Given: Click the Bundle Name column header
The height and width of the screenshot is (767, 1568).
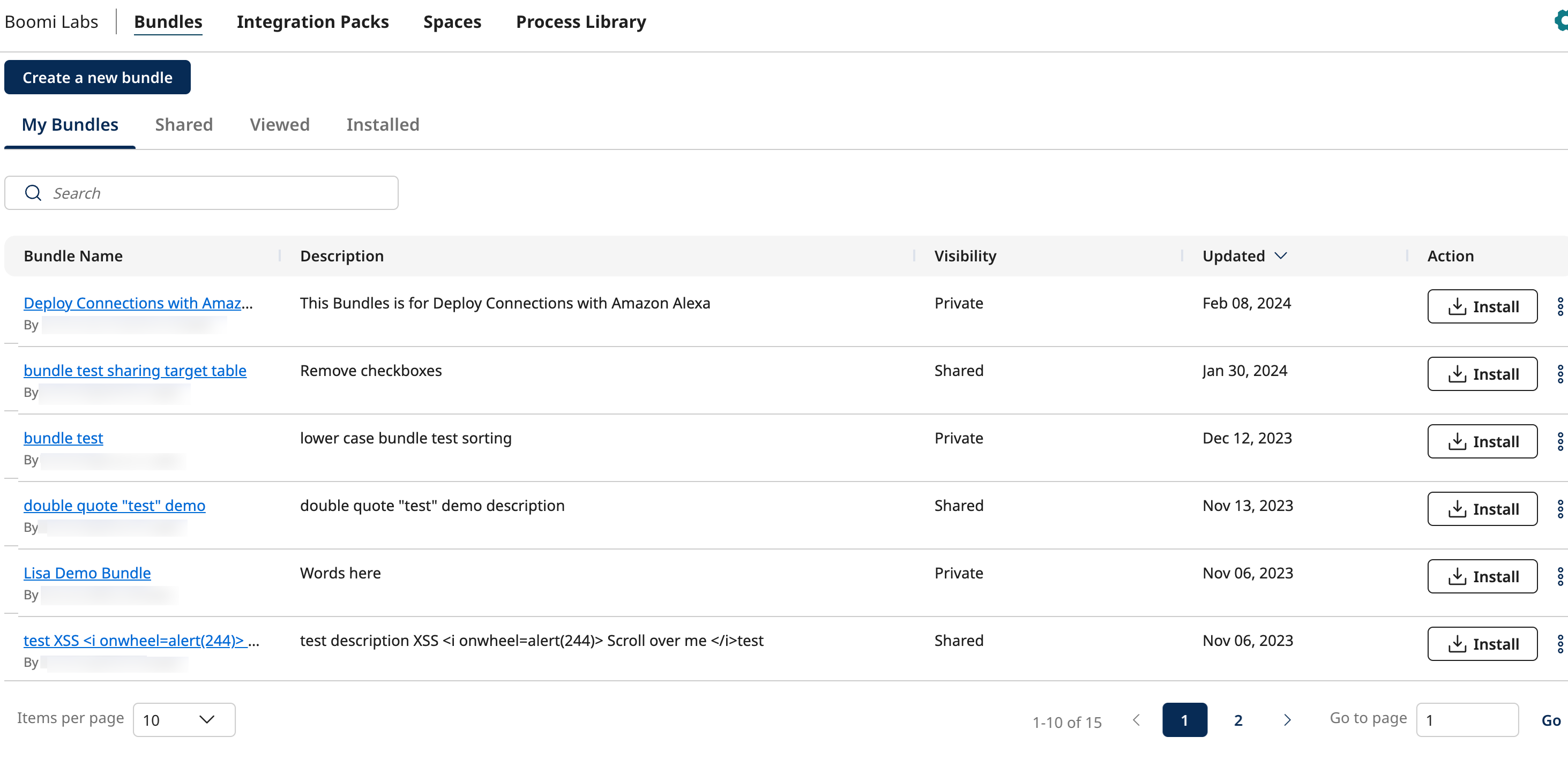Looking at the screenshot, I should (x=73, y=256).
